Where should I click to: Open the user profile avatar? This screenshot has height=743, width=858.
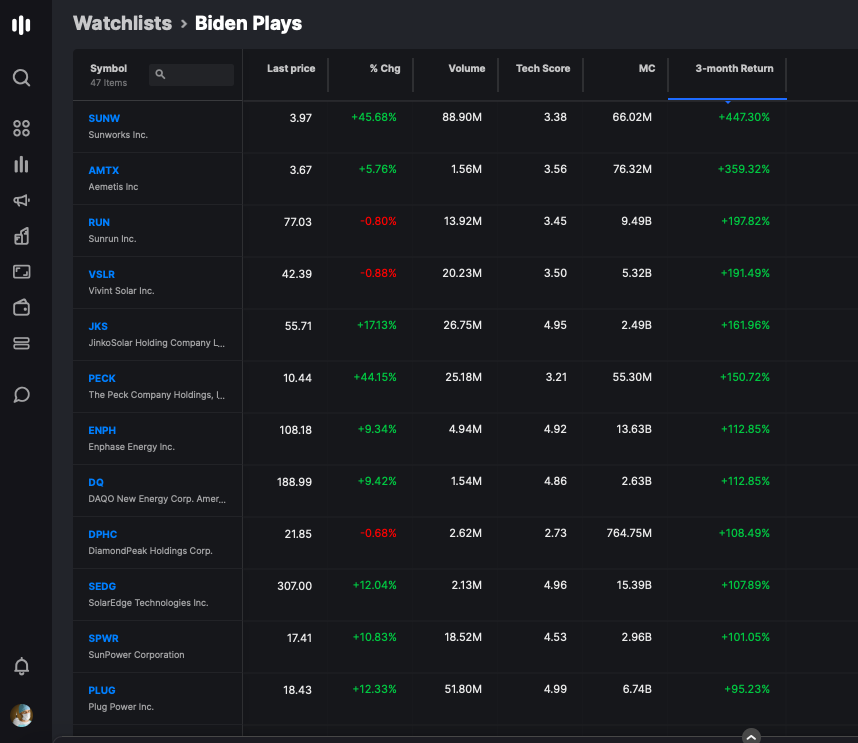point(21,715)
